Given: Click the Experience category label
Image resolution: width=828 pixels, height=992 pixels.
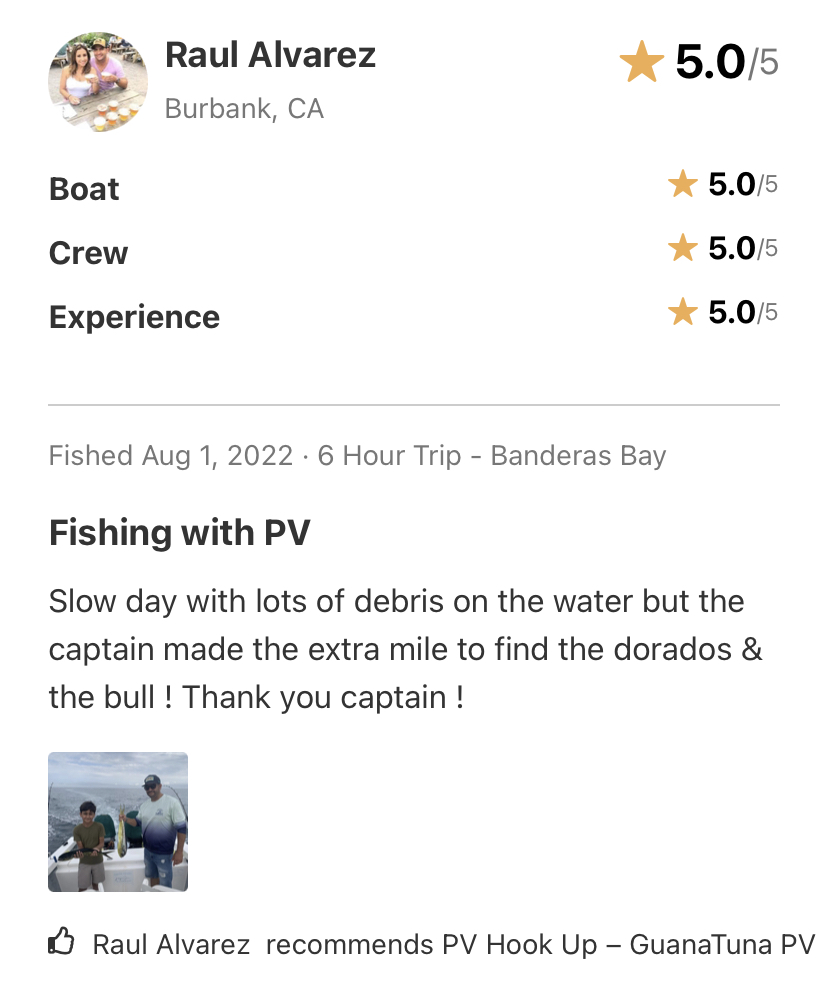Looking at the screenshot, I should tap(134, 317).
